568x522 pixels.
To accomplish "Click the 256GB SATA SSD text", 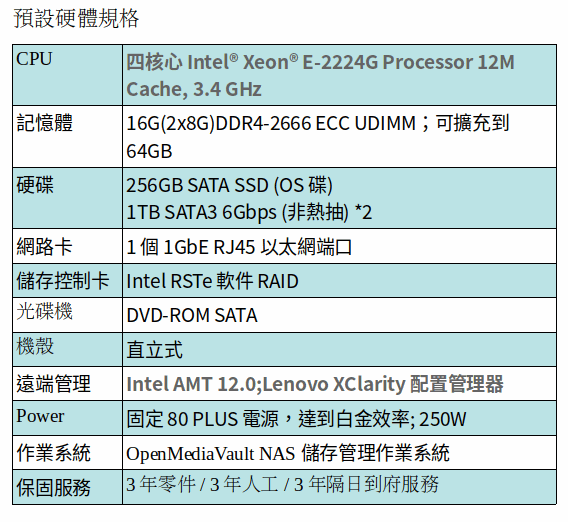I will point(229,185).
